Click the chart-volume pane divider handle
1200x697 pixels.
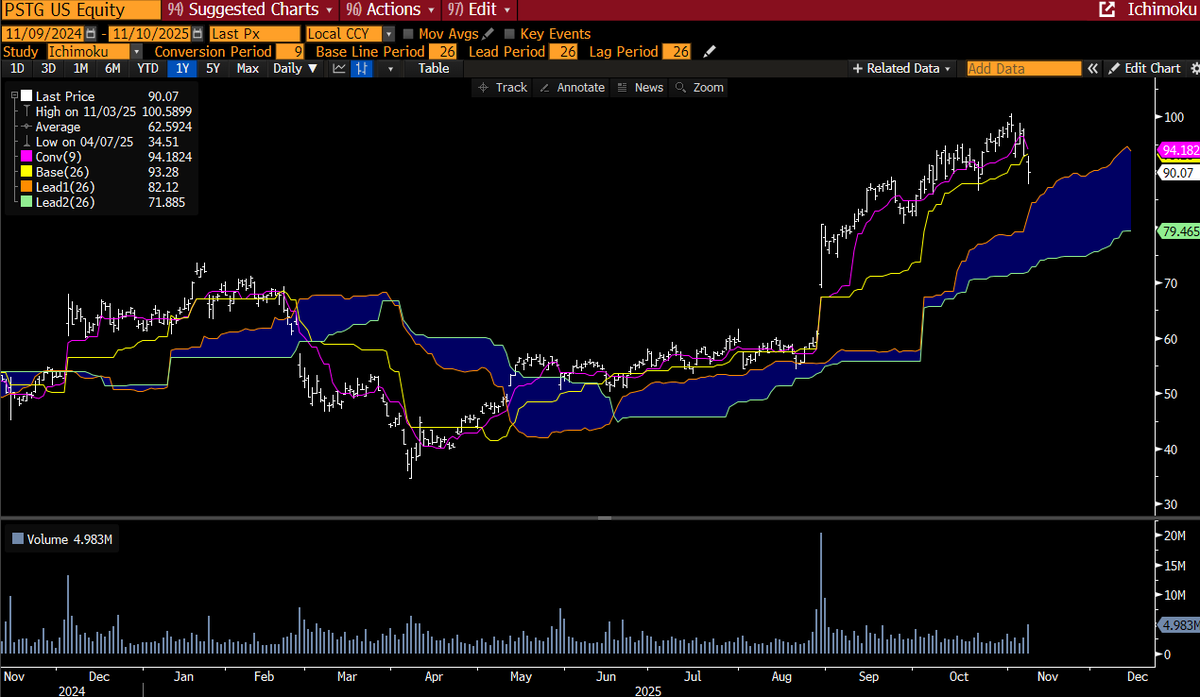point(603,518)
